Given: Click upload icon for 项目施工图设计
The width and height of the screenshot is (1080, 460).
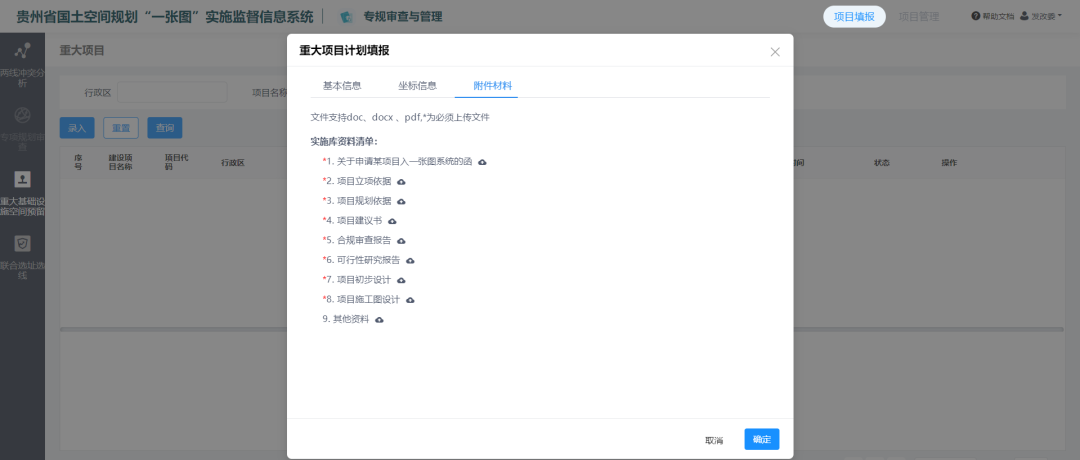Looking at the screenshot, I should point(410,300).
